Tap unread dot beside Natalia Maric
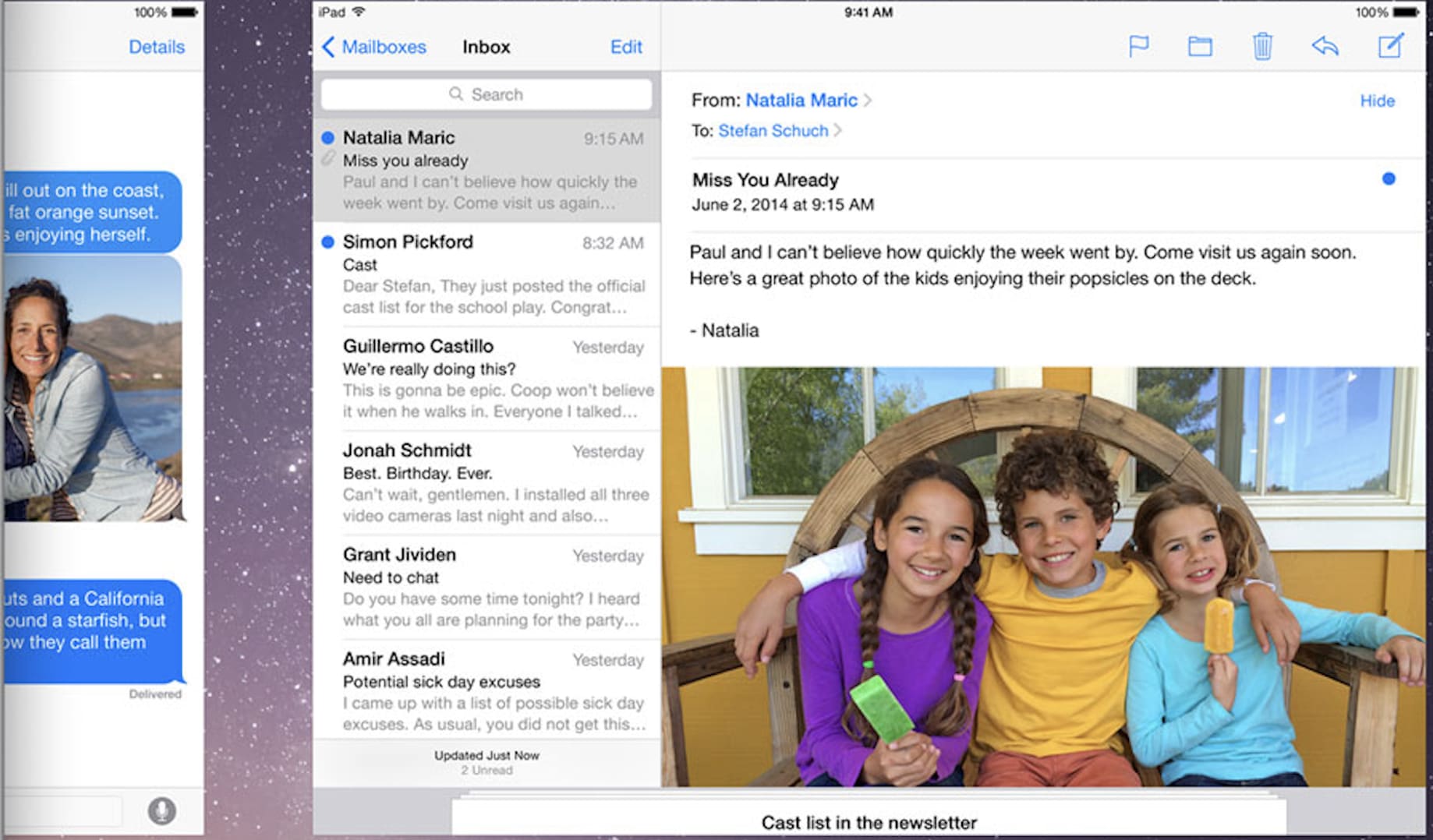 pos(328,137)
